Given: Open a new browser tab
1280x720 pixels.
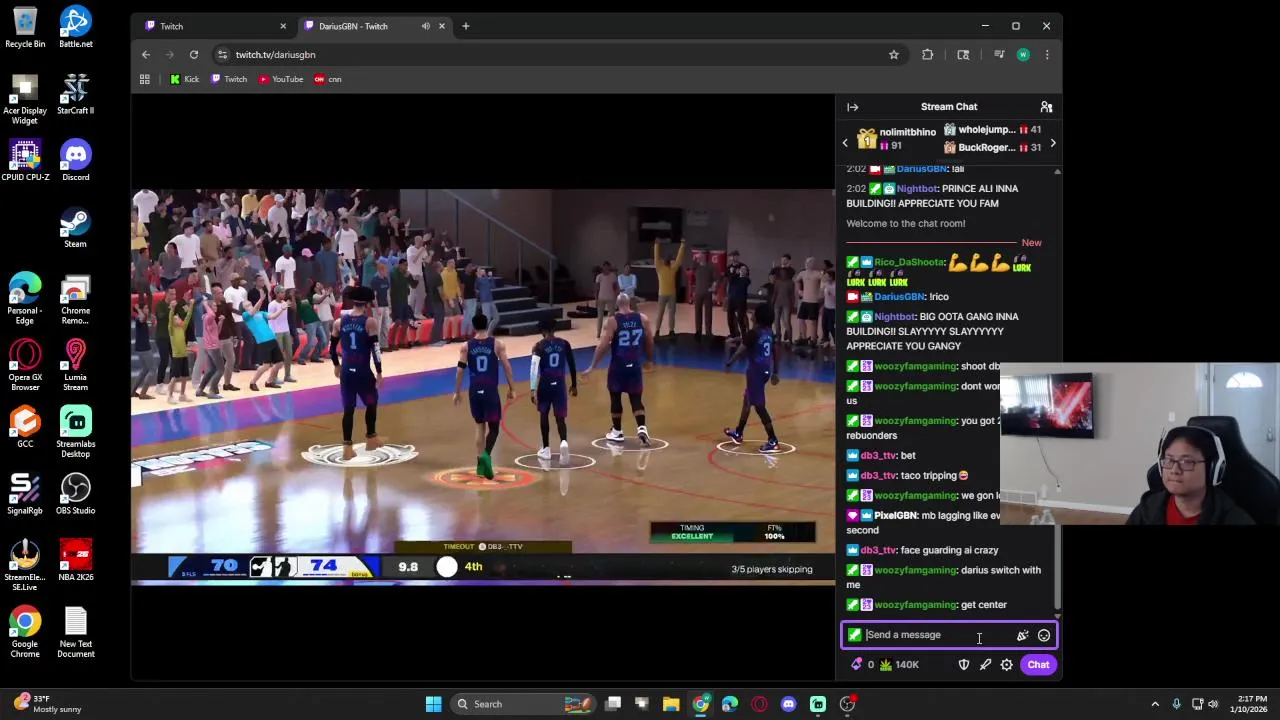Looking at the screenshot, I should (x=465, y=26).
